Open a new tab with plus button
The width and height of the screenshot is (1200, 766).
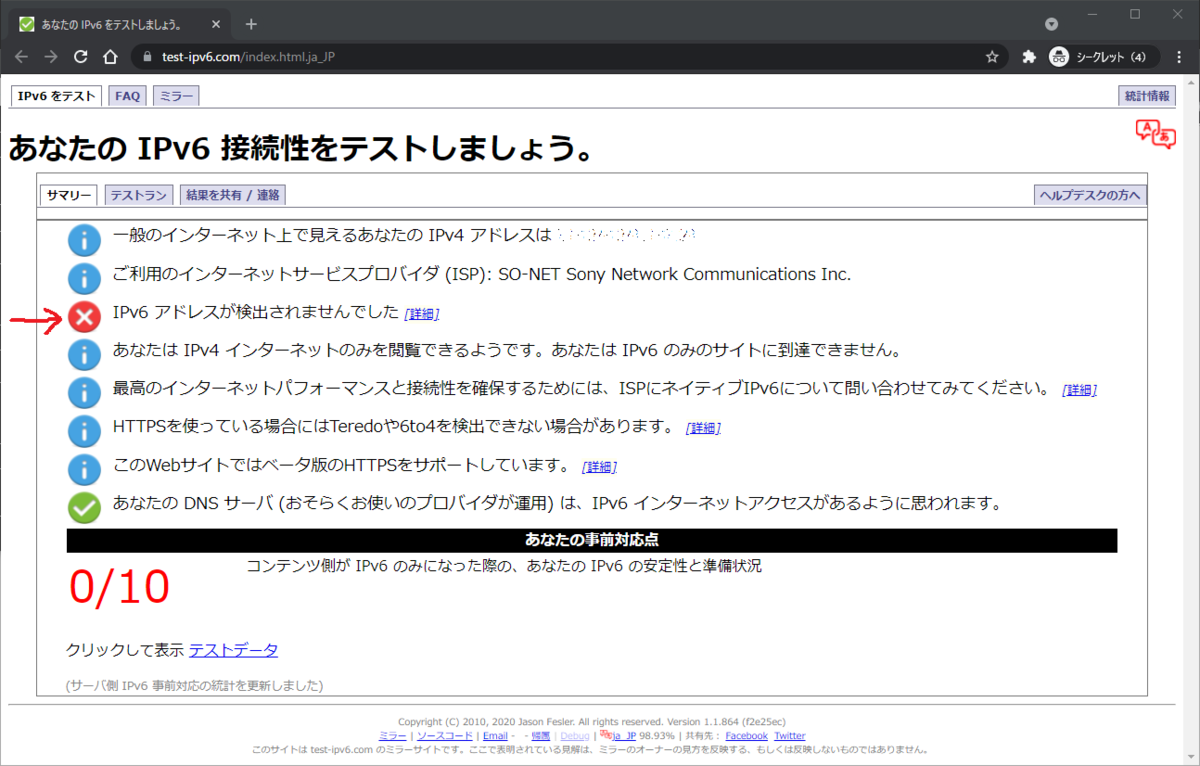tap(251, 23)
